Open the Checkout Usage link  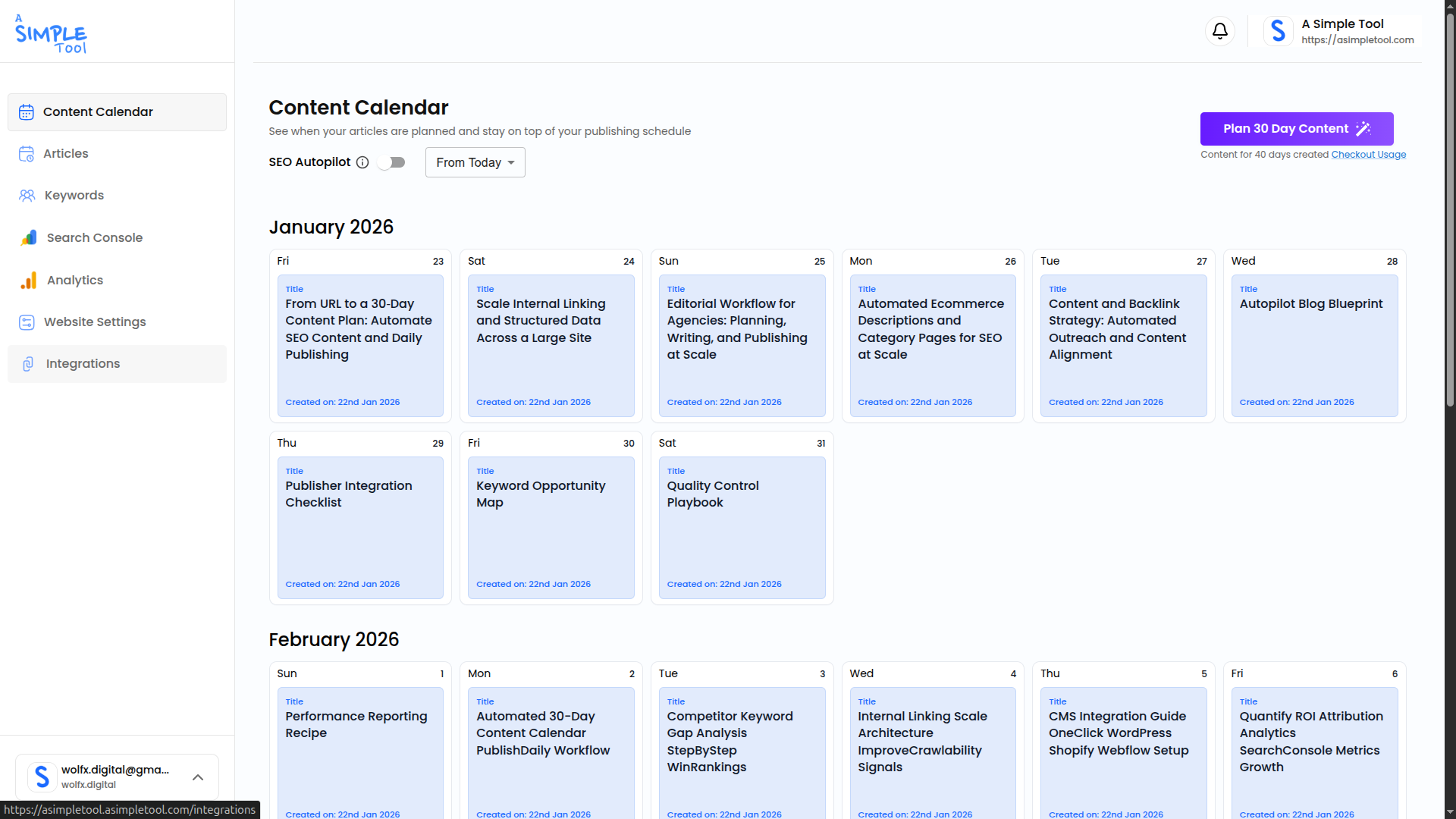(1369, 154)
